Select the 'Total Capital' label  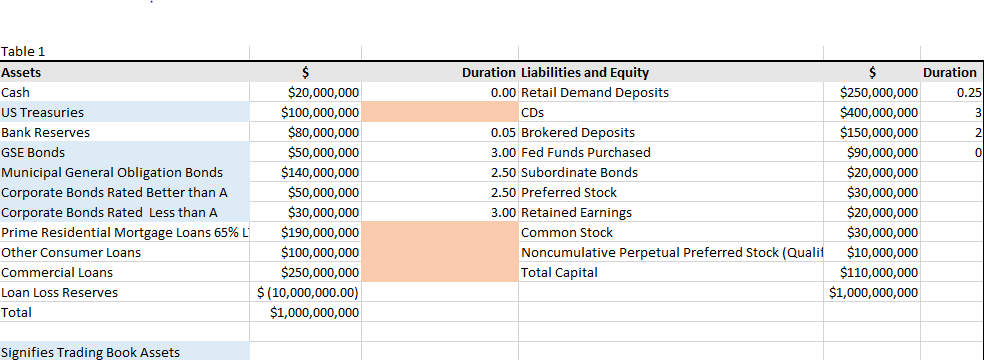coord(670,273)
